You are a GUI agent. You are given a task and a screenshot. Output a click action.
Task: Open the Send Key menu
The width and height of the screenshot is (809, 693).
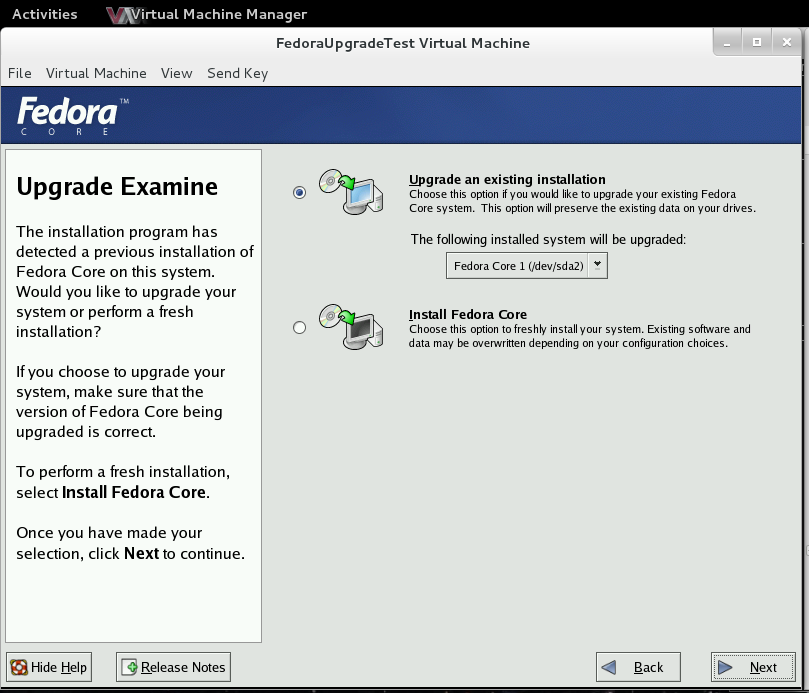point(237,73)
